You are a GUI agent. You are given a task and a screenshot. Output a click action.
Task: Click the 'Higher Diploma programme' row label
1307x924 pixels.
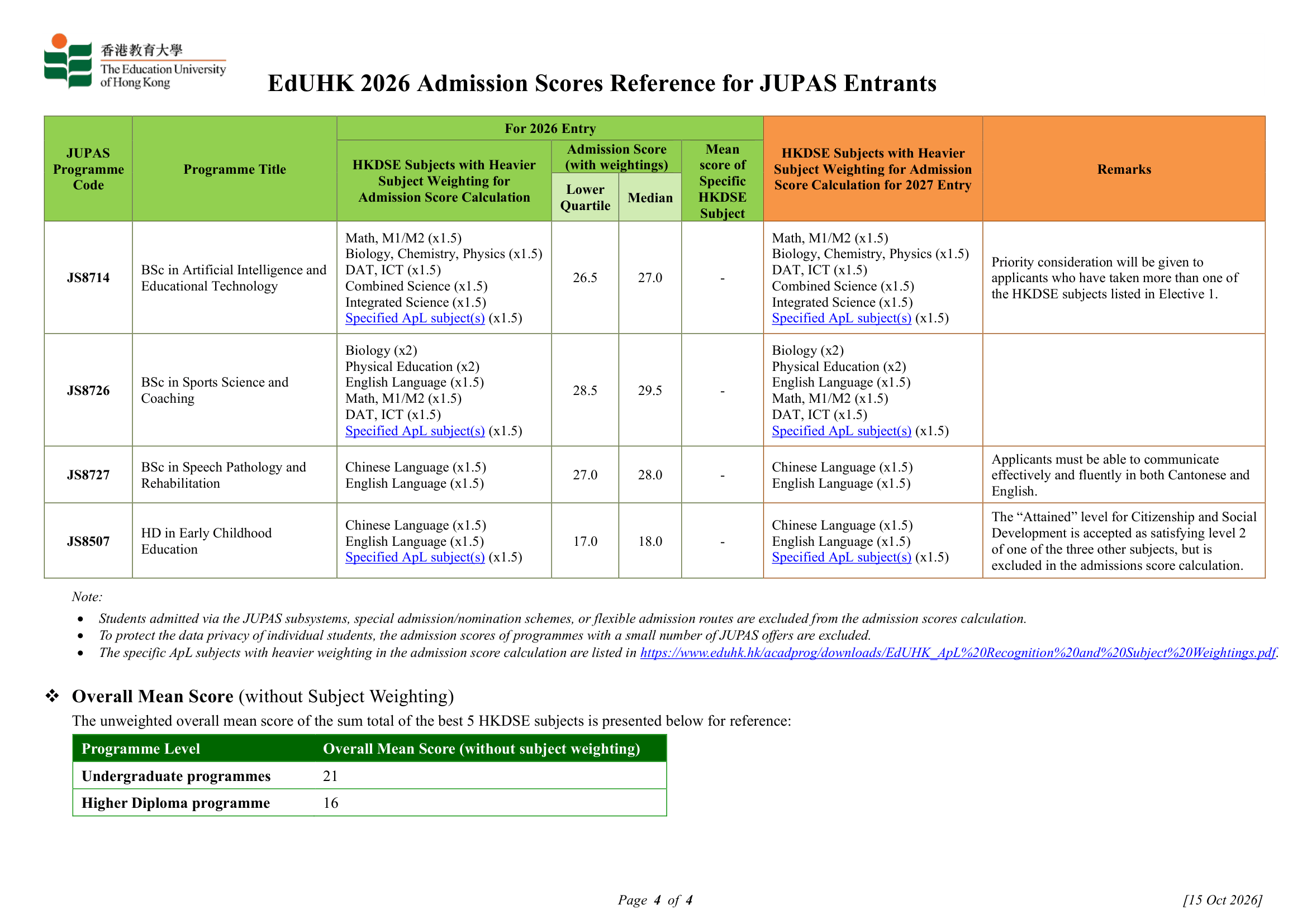click(x=175, y=803)
